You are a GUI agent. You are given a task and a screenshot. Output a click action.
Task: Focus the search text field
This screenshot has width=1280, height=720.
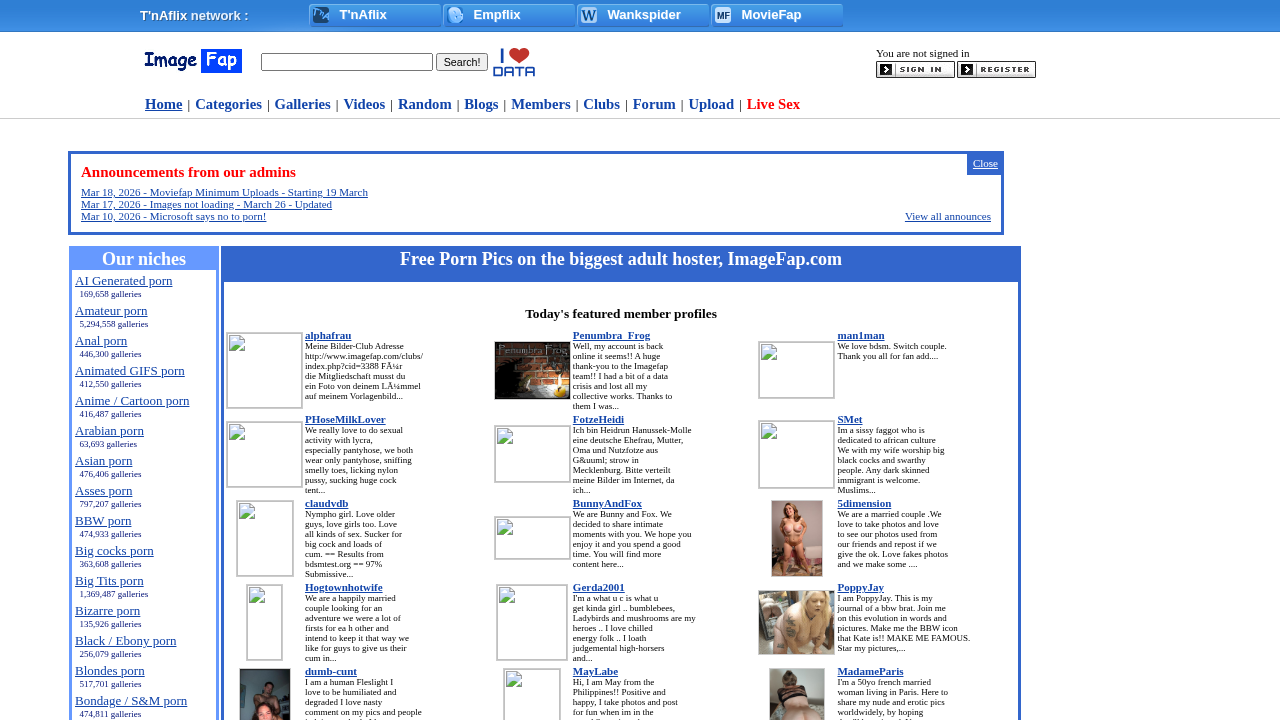click(347, 62)
